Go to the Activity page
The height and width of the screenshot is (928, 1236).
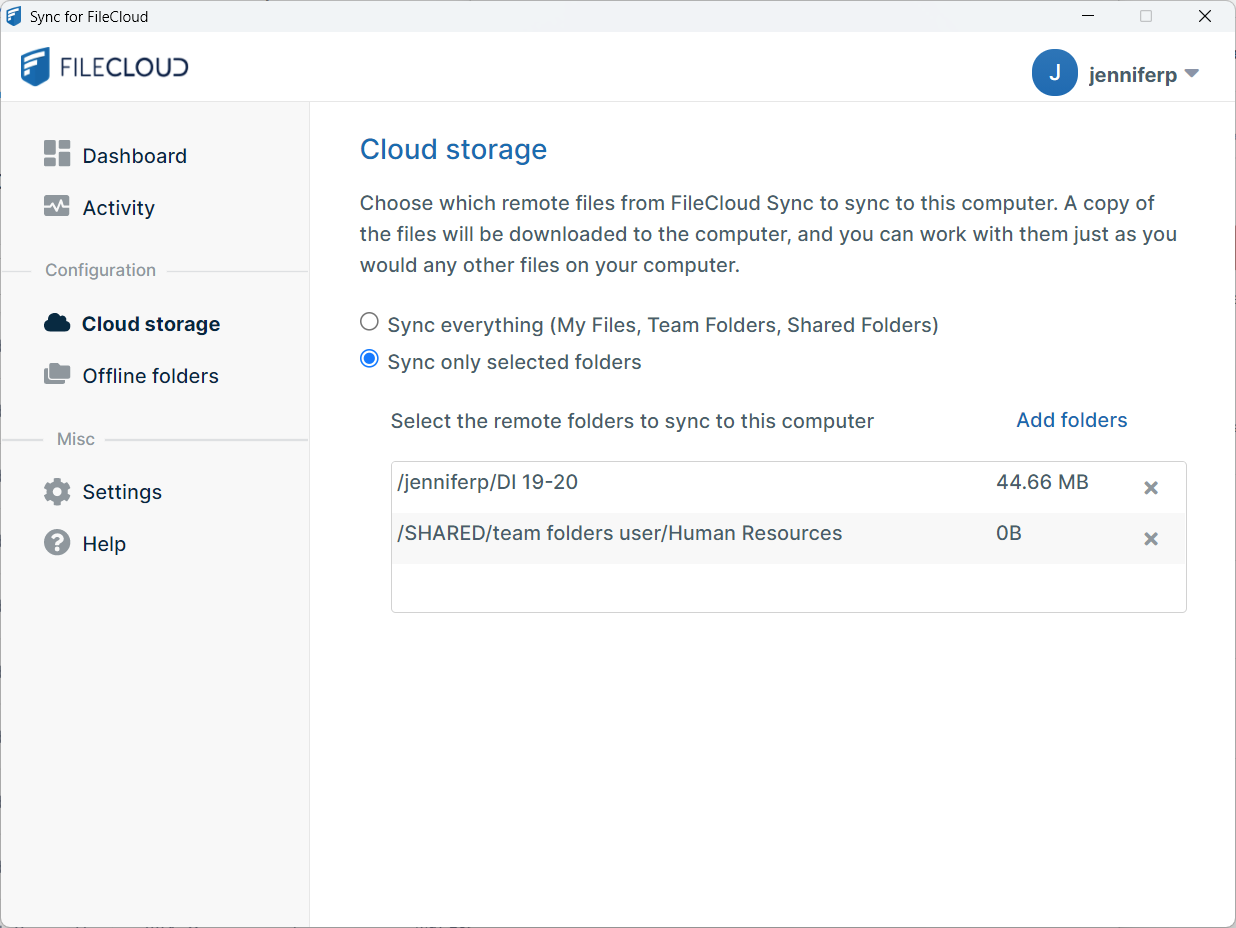(118, 208)
